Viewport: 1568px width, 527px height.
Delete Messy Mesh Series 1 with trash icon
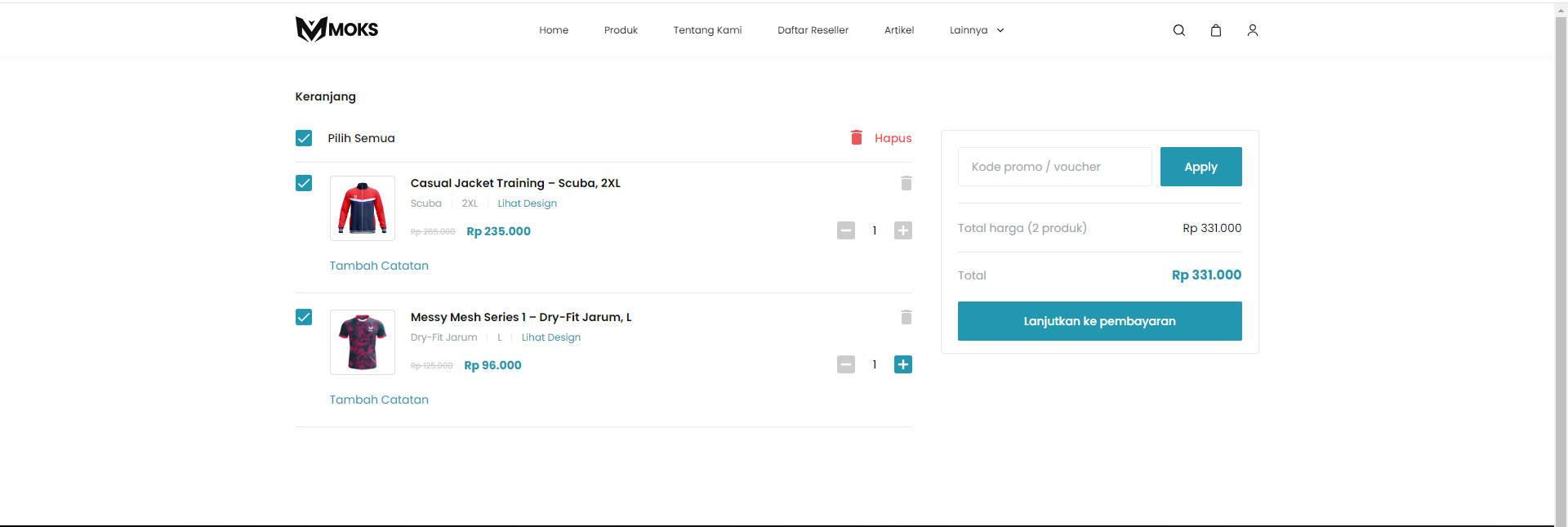click(906, 317)
